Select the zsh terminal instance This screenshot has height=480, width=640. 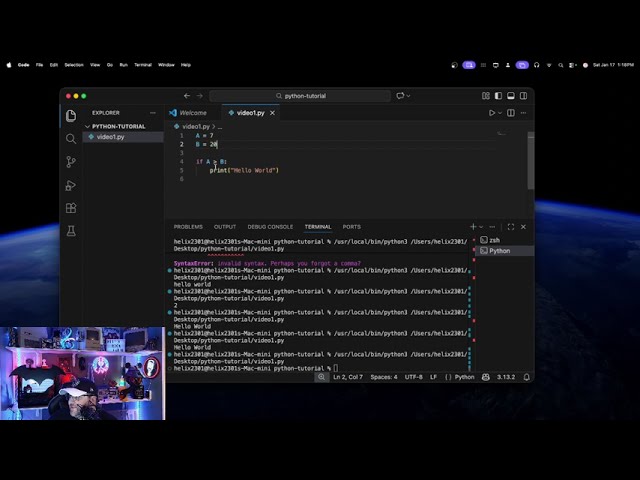(504, 240)
